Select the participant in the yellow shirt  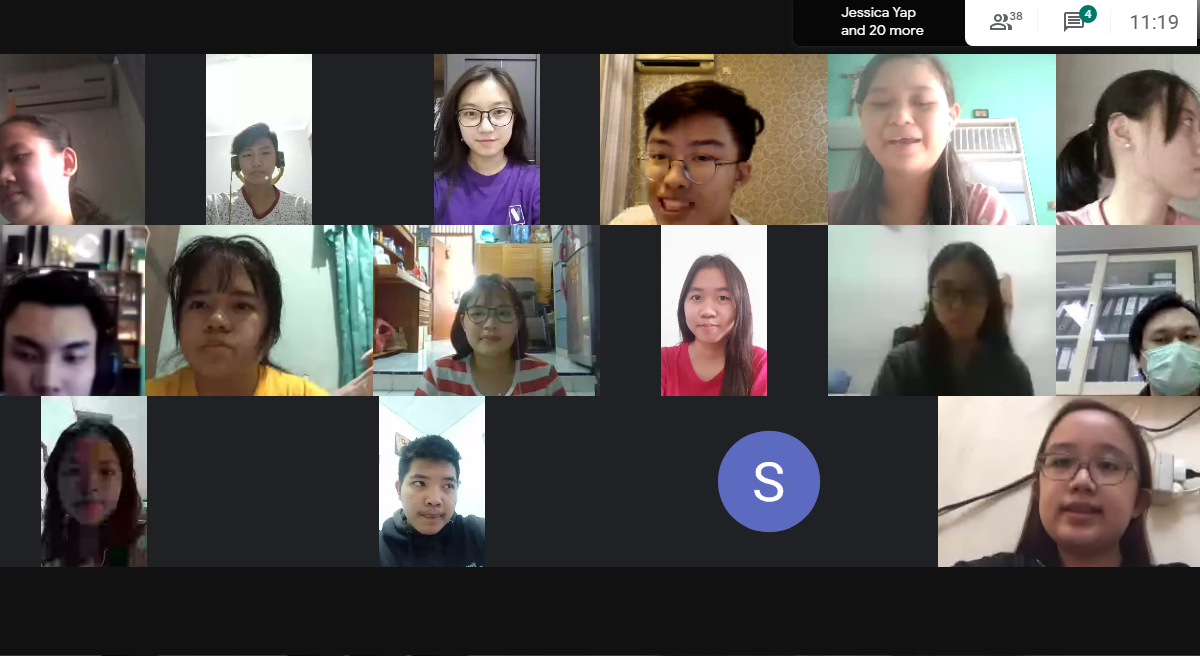[x=259, y=310]
